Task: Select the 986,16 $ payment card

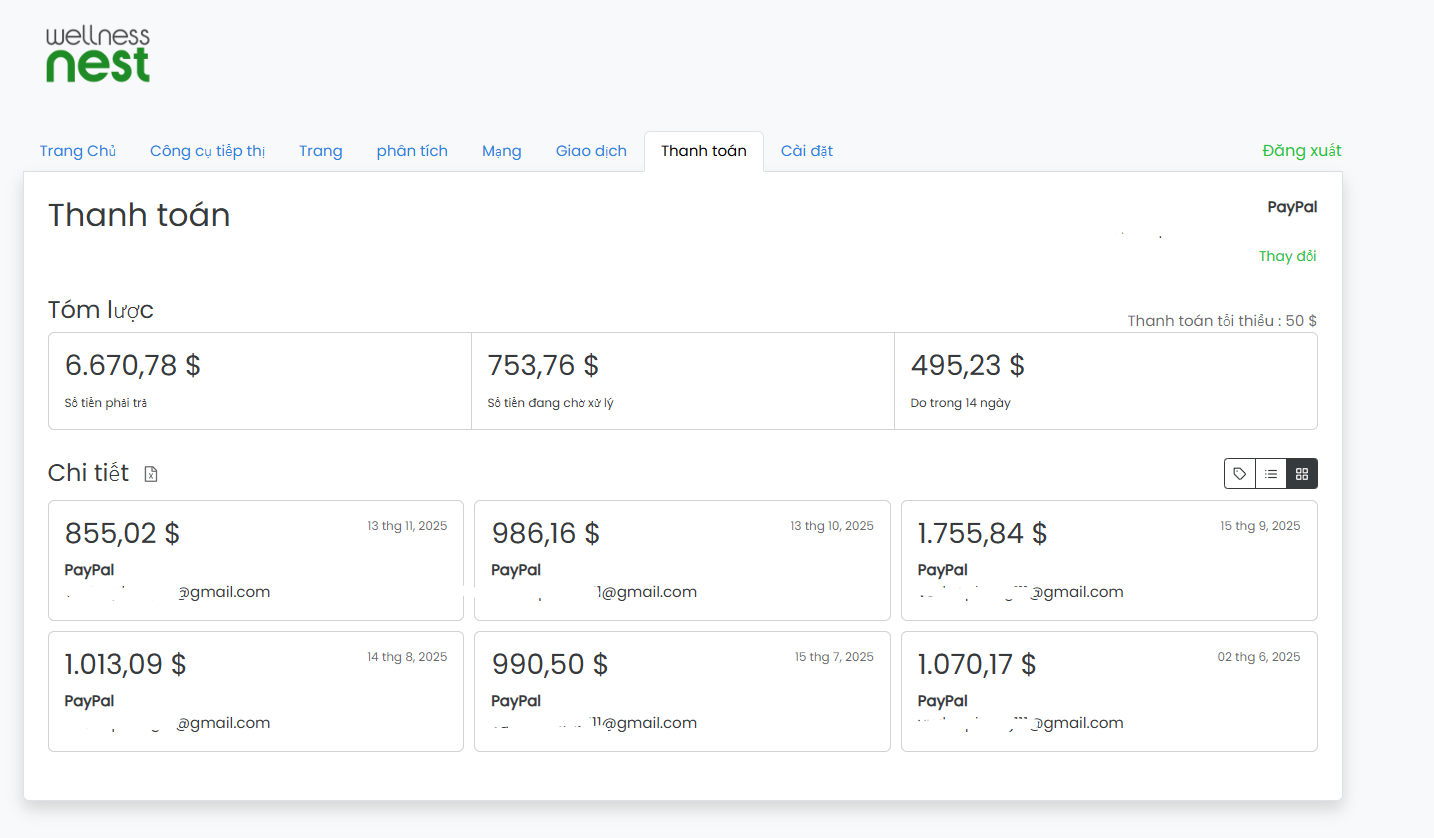Action: pos(682,560)
